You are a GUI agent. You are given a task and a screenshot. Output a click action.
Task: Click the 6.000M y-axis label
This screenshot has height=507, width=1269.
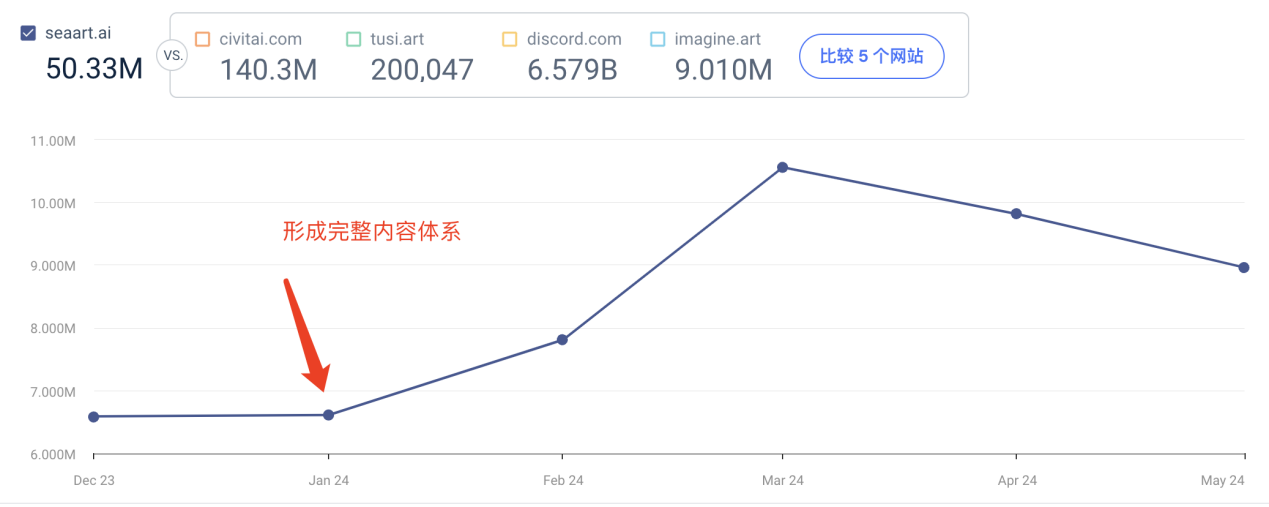(54, 455)
